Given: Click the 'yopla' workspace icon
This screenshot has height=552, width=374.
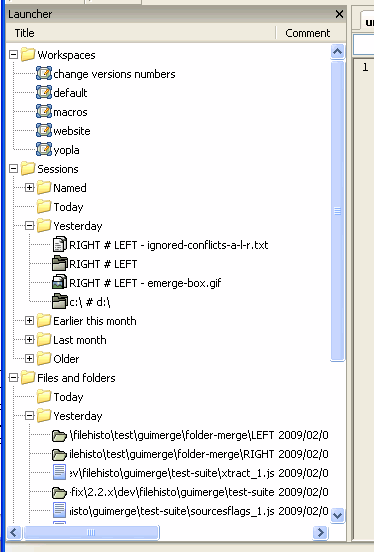Looking at the screenshot, I should pyautogui.click(x=44, y=150).
